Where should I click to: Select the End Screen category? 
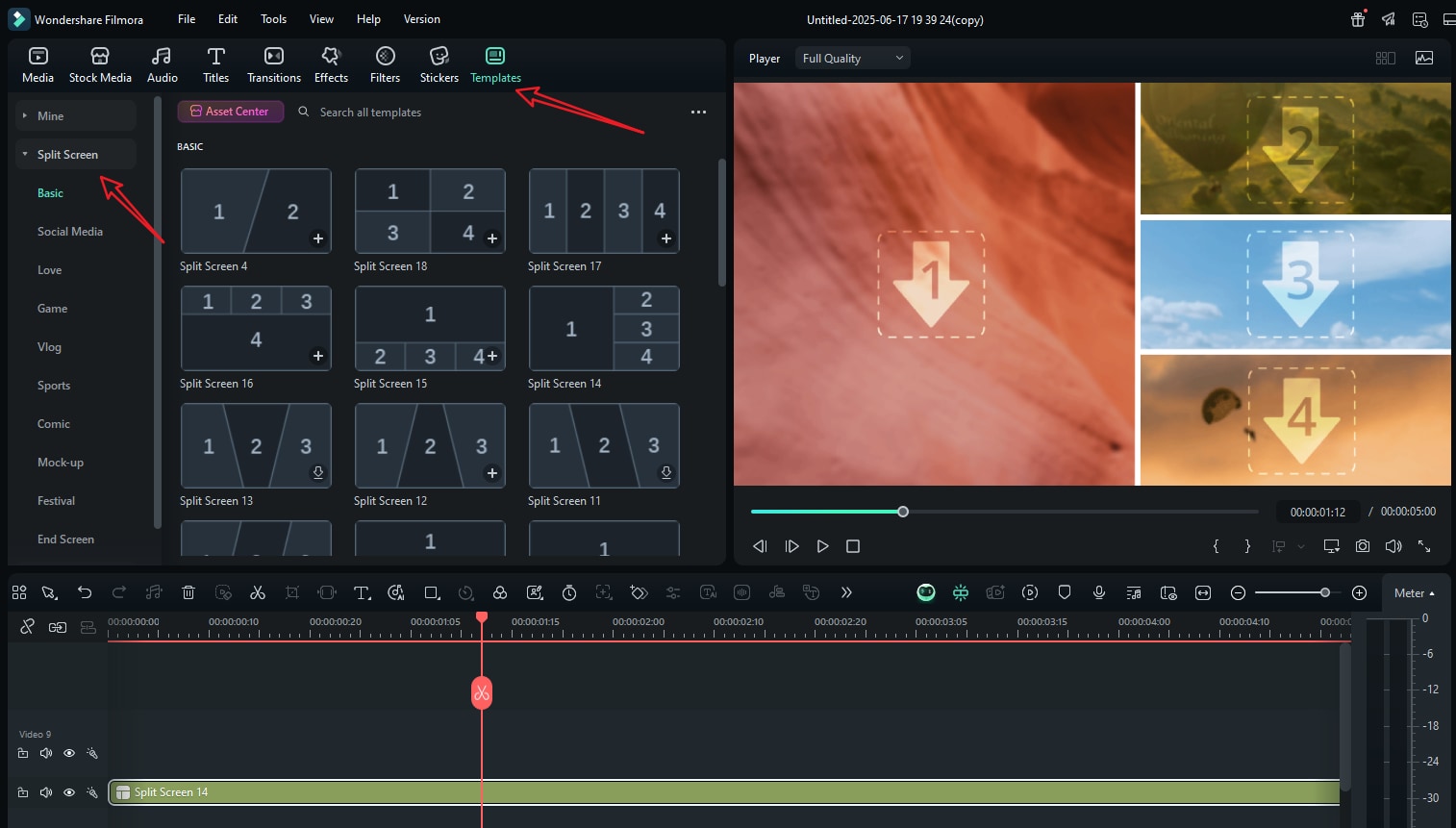[x=65, y=539]
